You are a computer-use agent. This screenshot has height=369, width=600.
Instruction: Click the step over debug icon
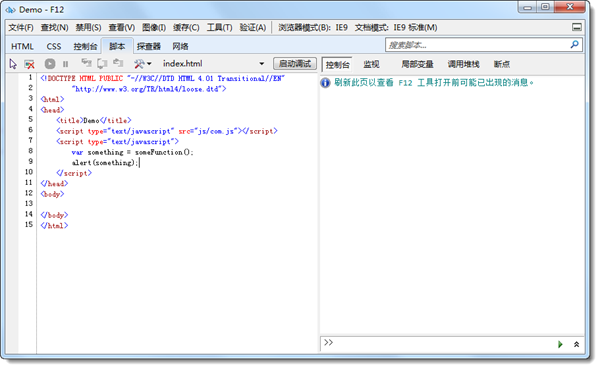point(102,63)
